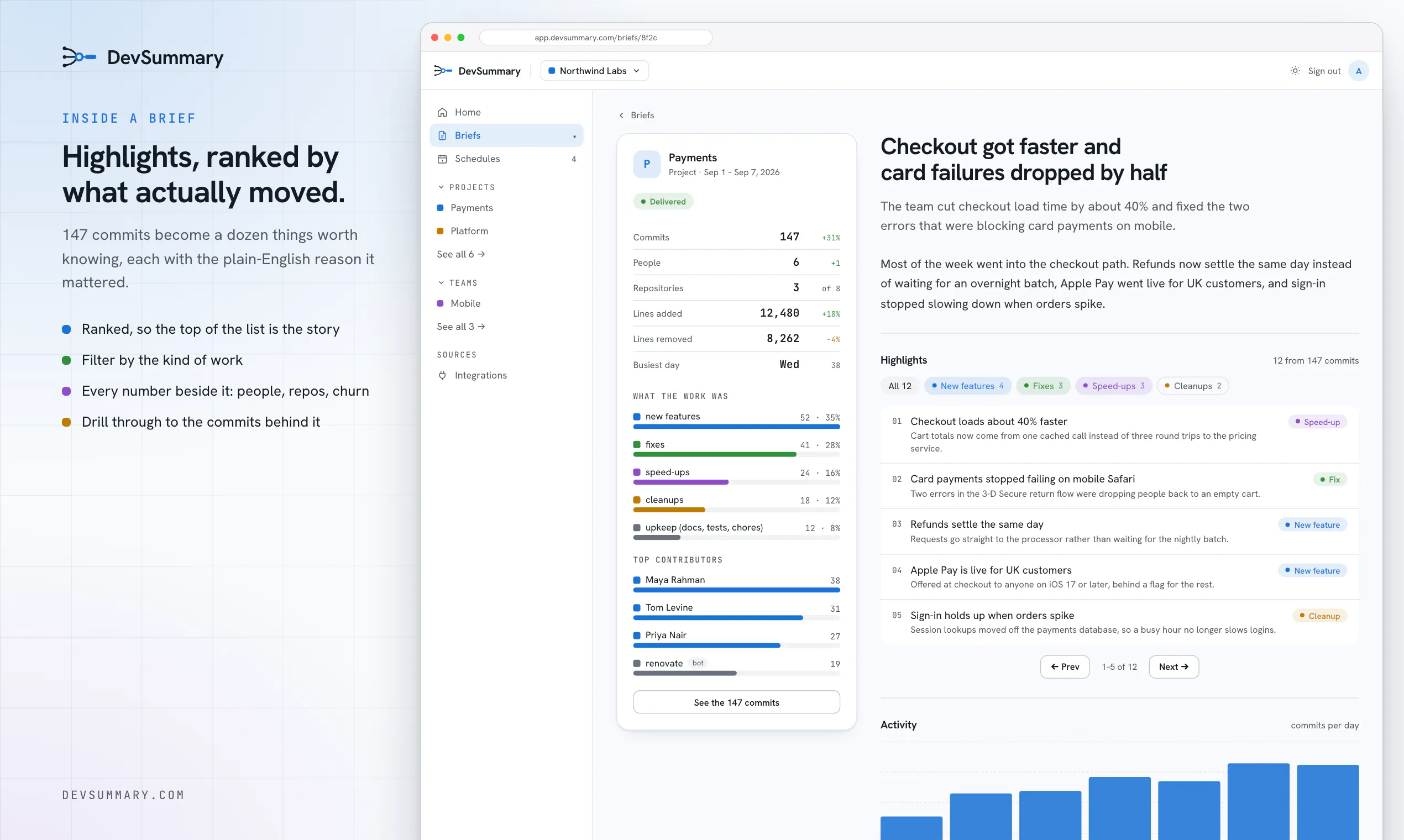Select Home in the sidebar
The height and width of the screenshot is (840, 1404).
click(506, 112)
